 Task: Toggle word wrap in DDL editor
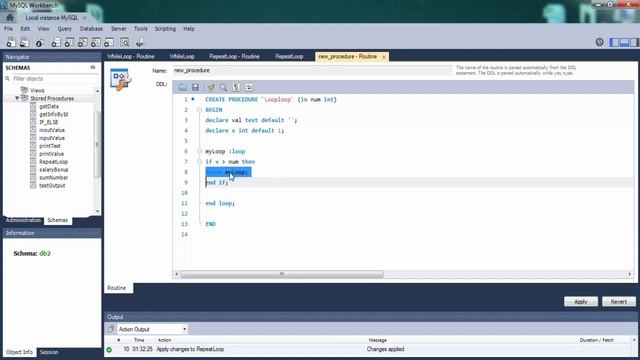click(249, 87)
